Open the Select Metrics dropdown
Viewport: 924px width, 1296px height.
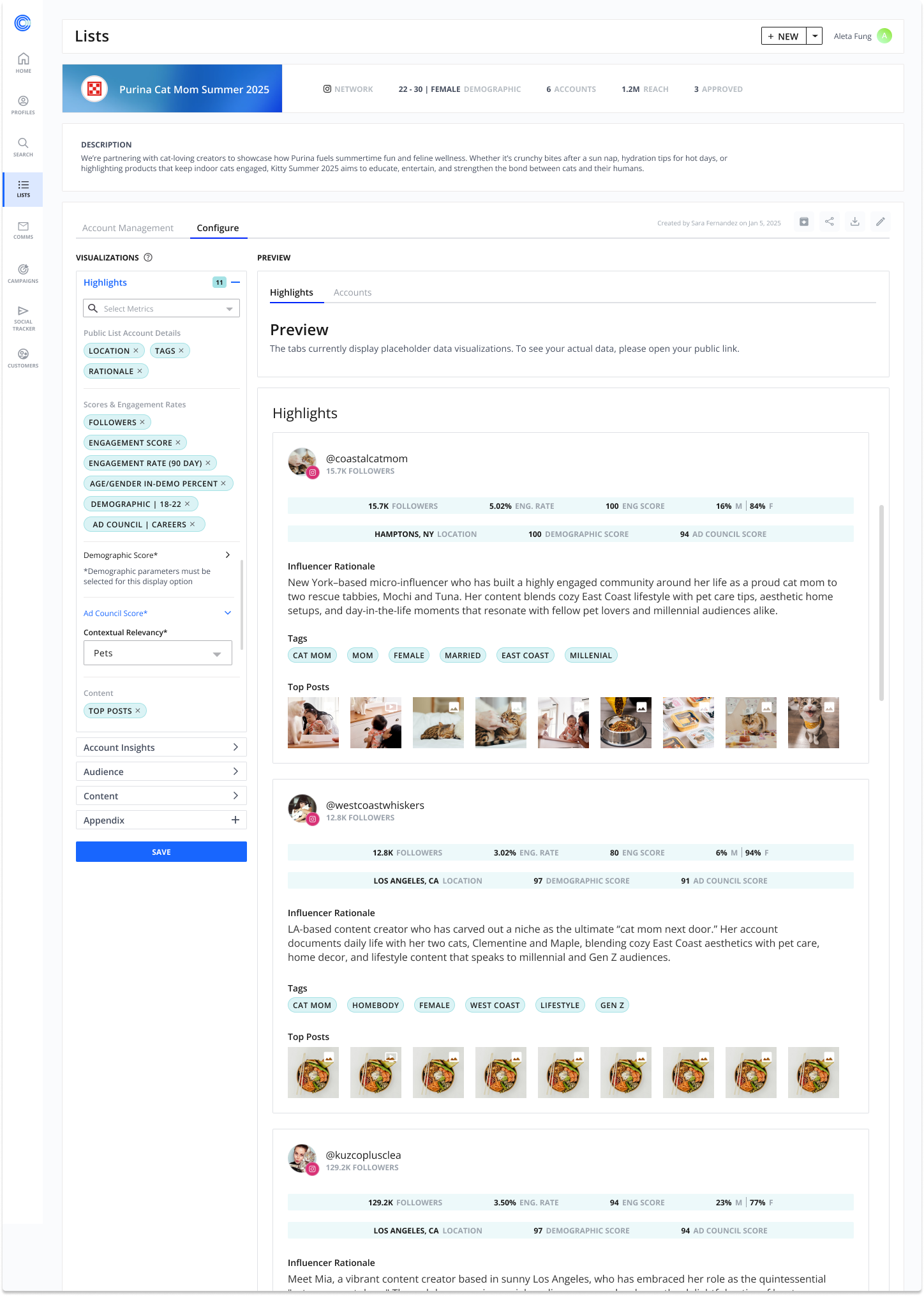pos(161,308)
